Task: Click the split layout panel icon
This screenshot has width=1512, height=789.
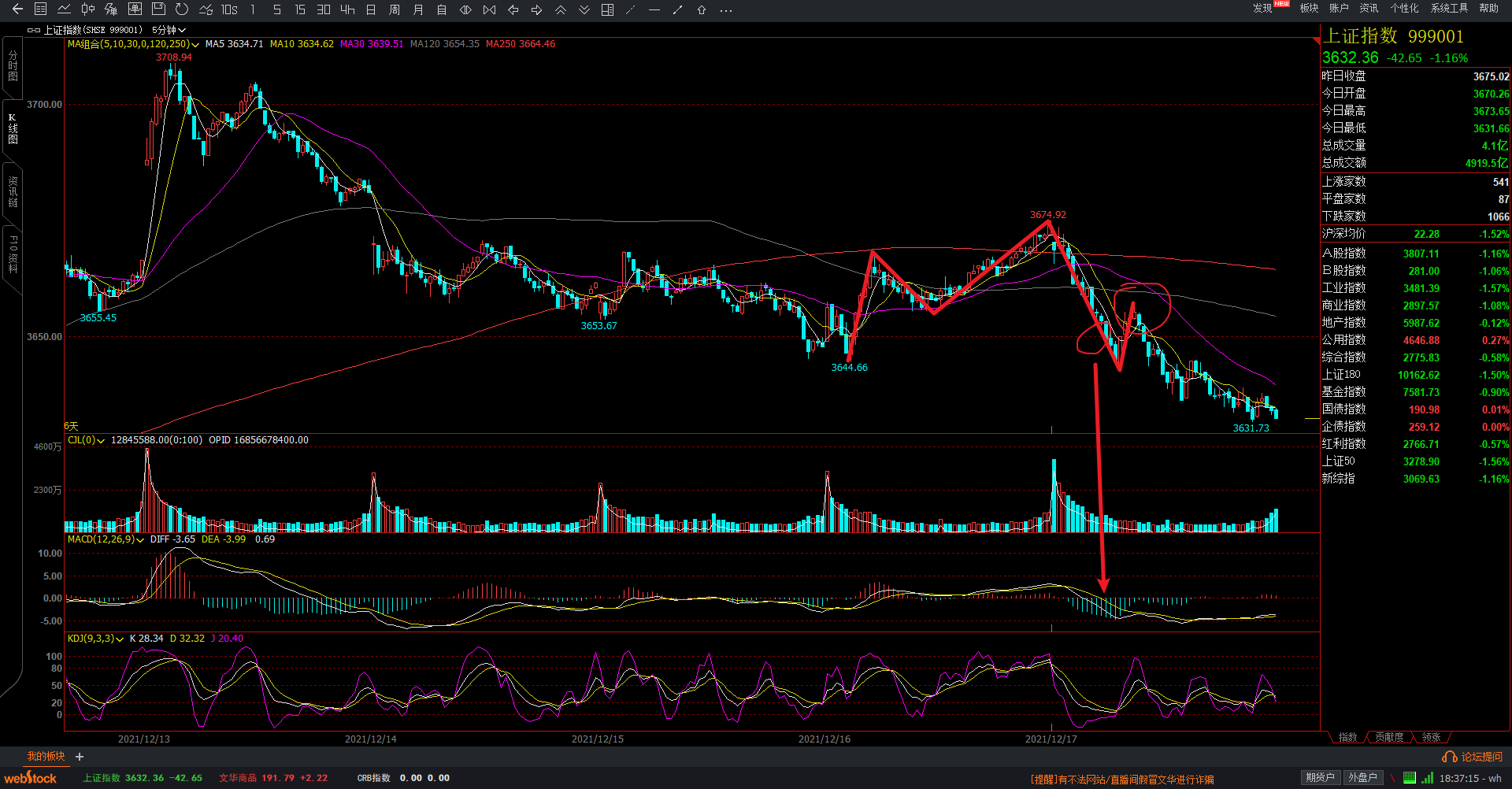Action: (607, 9)
